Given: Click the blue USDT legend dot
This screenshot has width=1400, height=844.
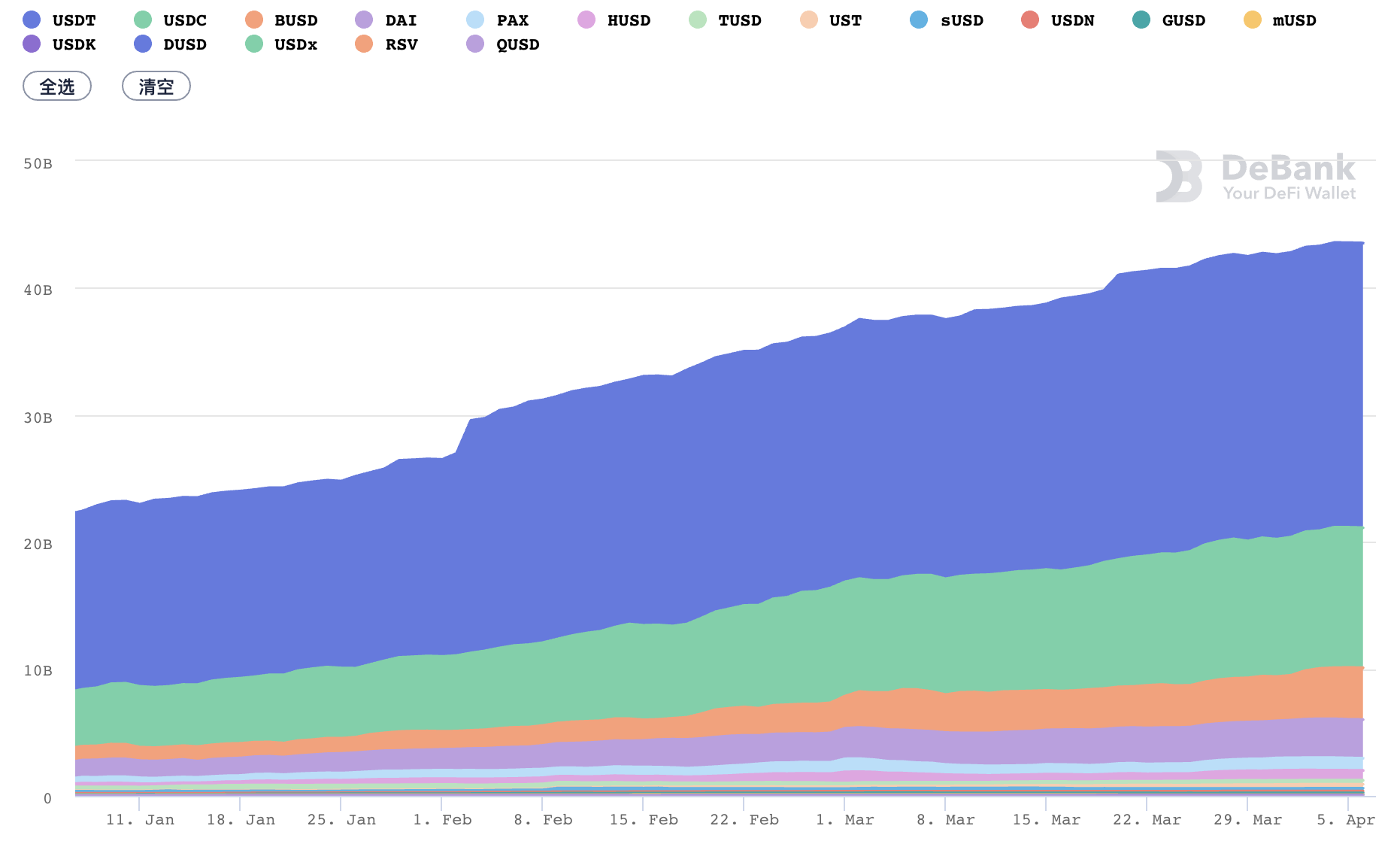Looking at the screenshot, I should (x=32, y=20).
